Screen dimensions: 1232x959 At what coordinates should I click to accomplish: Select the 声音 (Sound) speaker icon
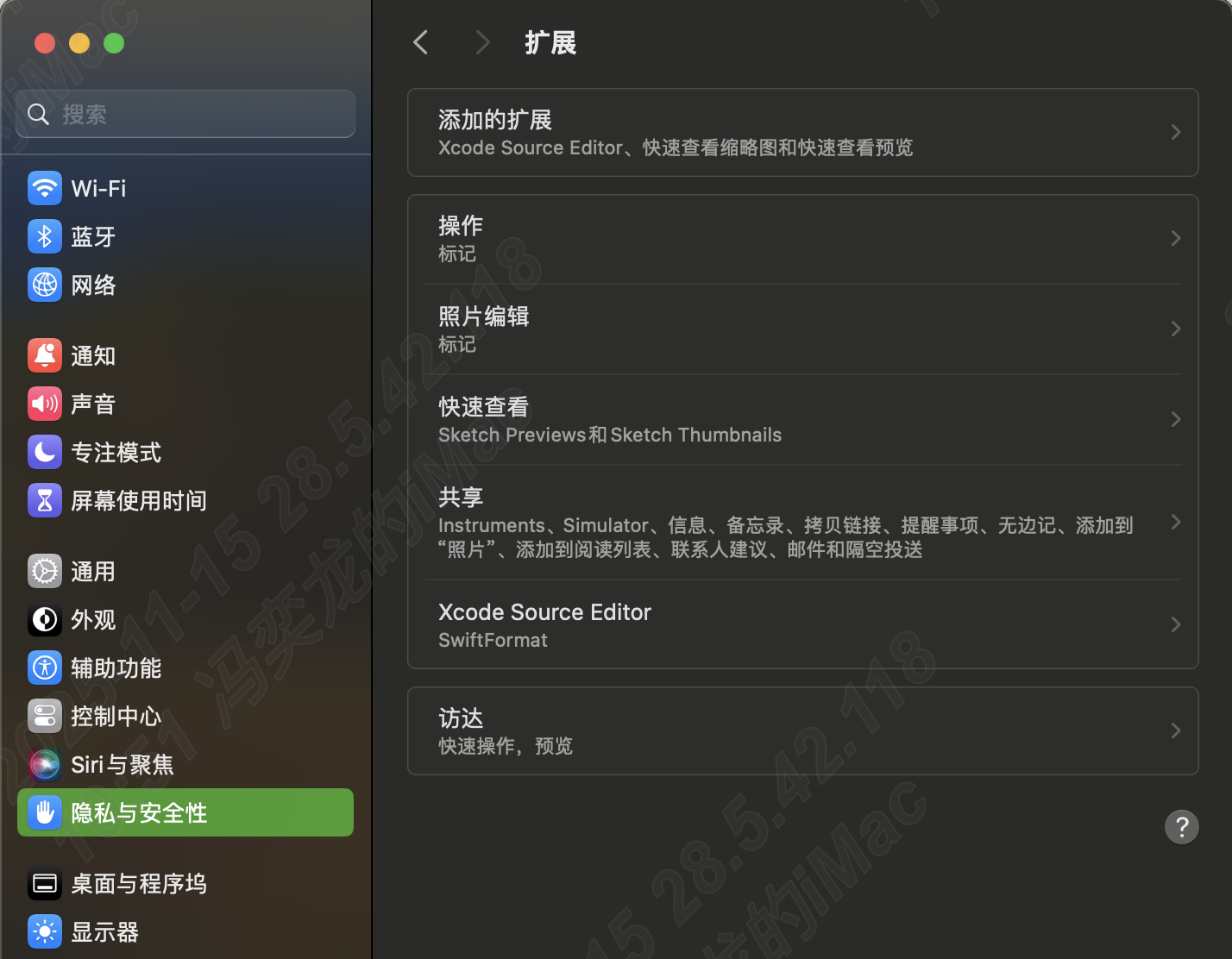click(45, 404)
